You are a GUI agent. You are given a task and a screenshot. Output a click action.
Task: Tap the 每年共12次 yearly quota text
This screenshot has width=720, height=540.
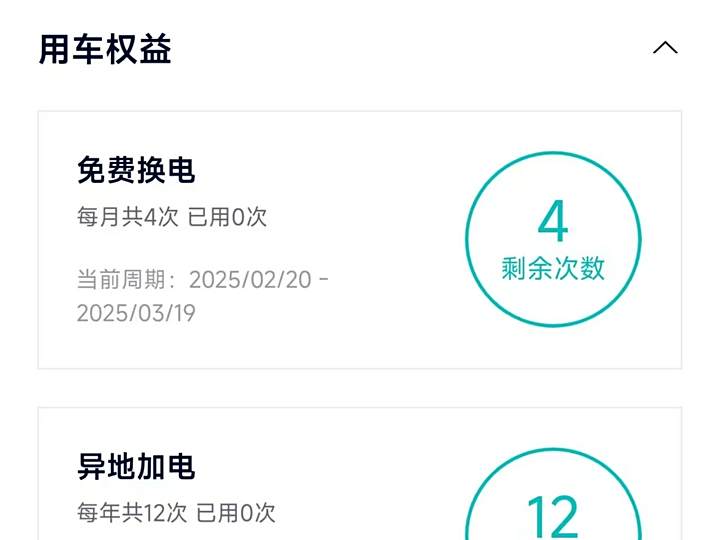(x=132, y=513)
